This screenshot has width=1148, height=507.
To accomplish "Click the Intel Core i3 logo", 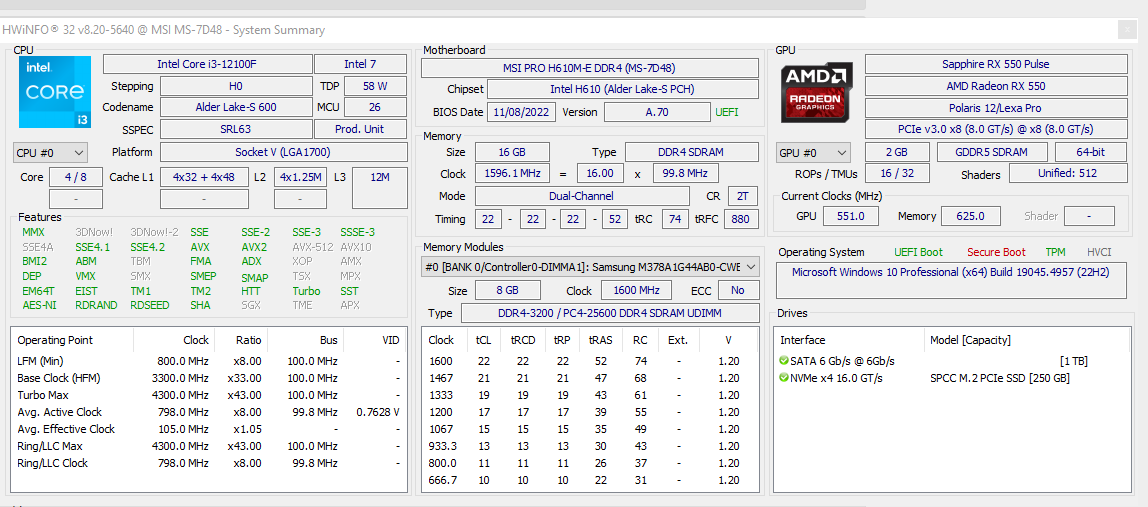I will [x=54, y=92].
